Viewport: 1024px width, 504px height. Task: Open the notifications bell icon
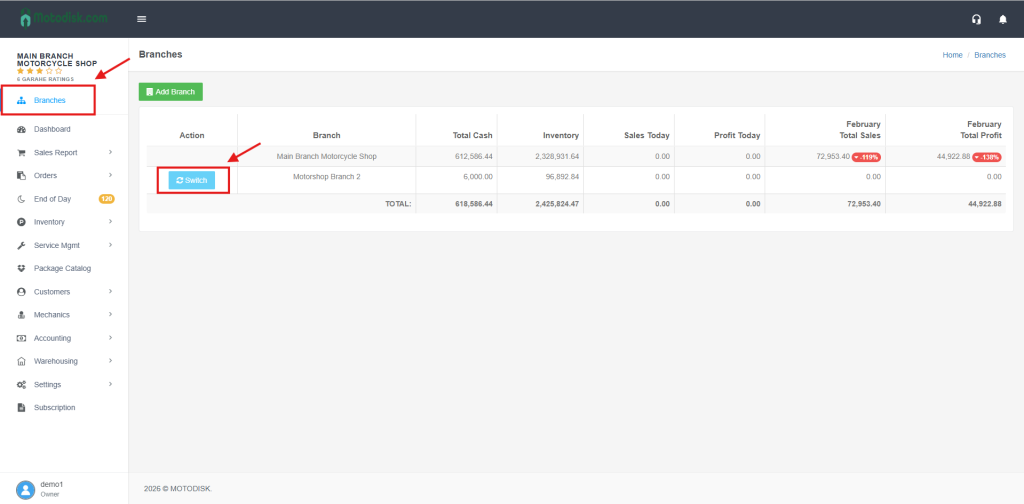tap(1003, 19)
